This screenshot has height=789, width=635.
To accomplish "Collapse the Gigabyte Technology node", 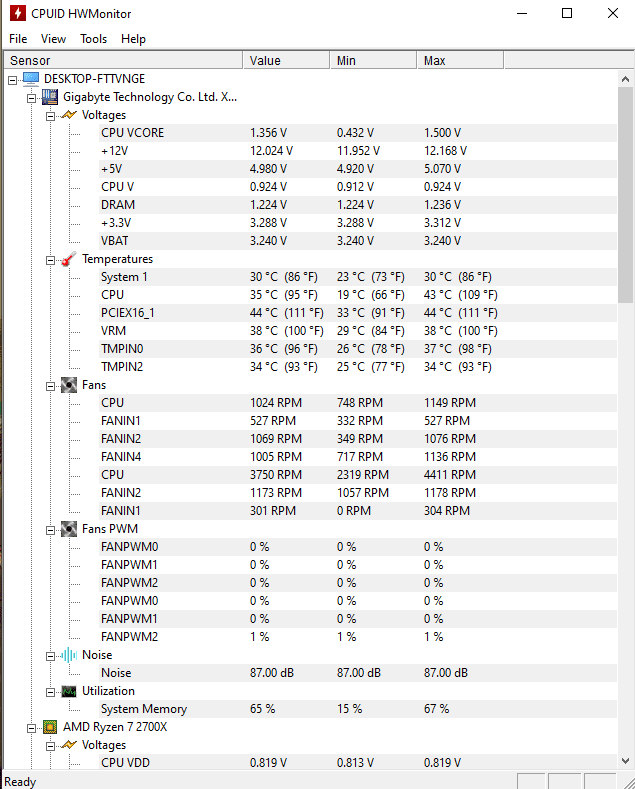I will pyautogui.click(x=31, y=98).
